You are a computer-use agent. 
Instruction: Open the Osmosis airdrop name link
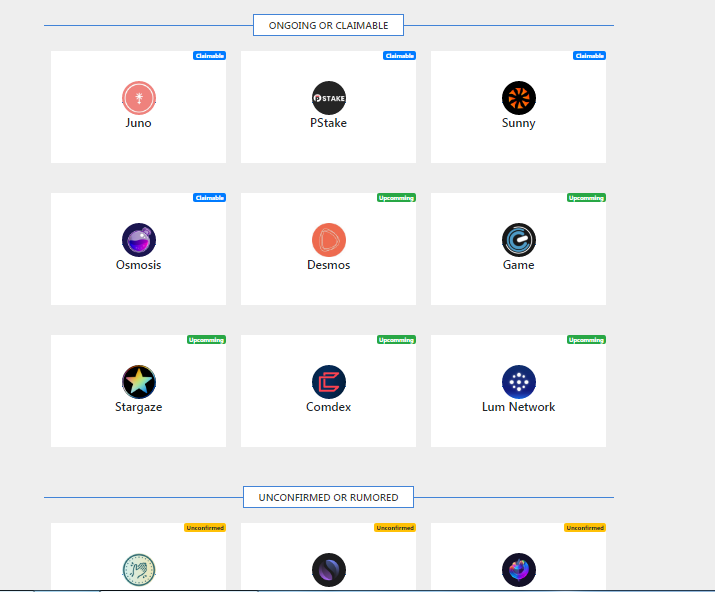[139, 265]
